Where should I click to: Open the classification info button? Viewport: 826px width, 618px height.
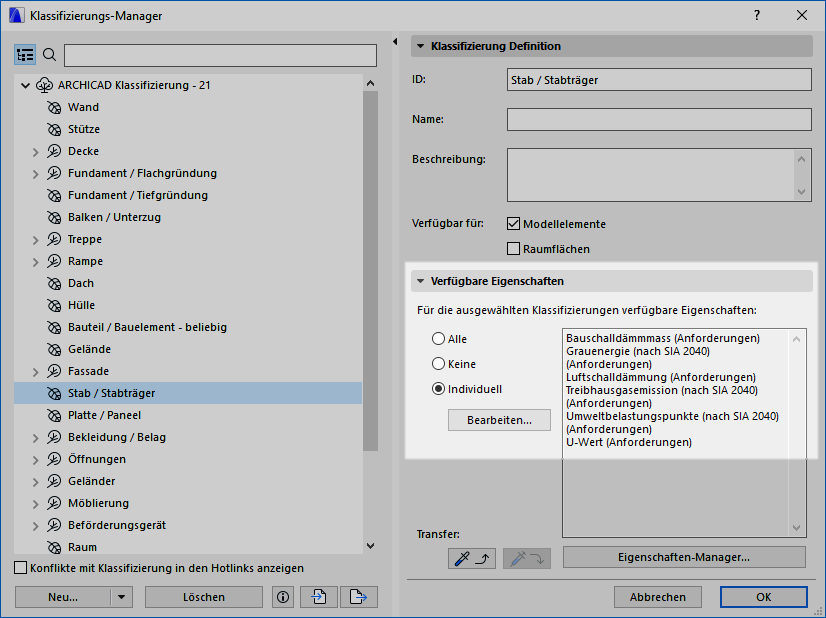[x=283, y=597]
